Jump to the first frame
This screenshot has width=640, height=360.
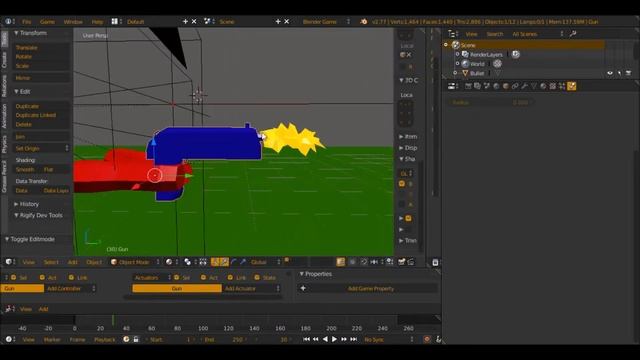pos(306,339)
